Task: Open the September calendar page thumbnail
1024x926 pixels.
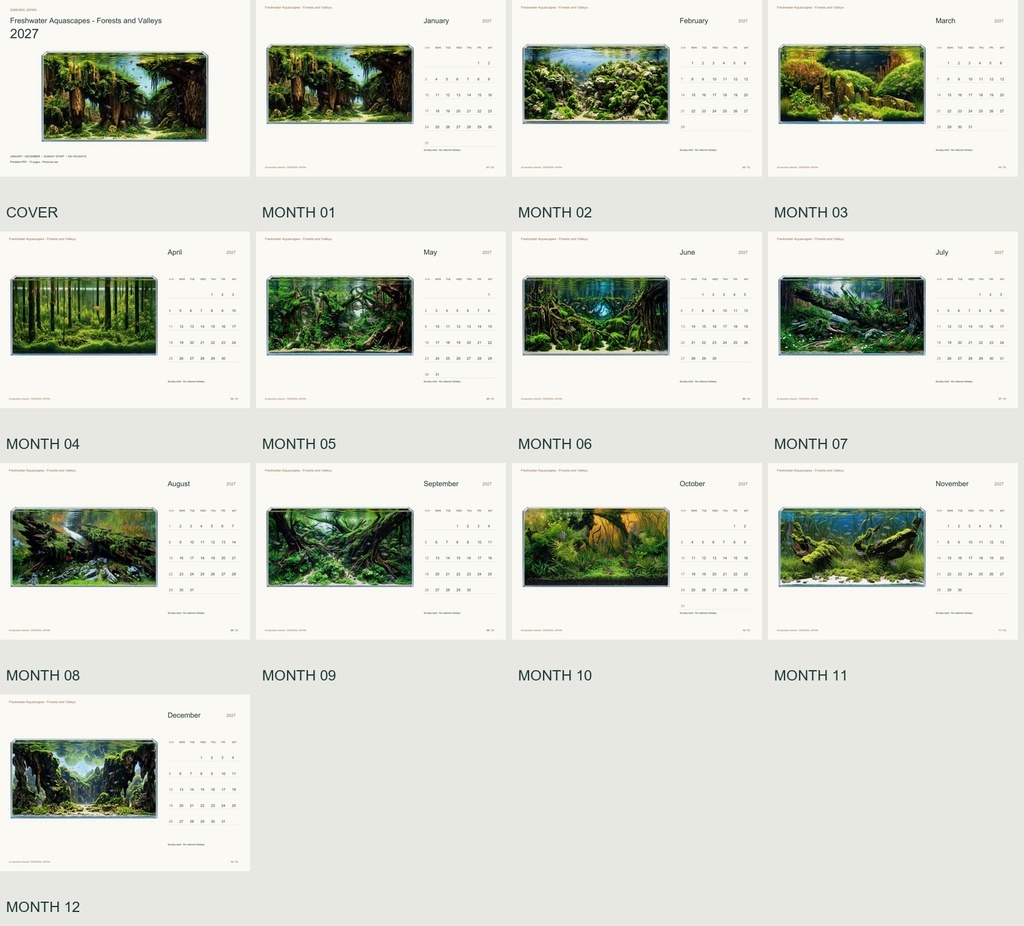Action: [x=381, y=551]
